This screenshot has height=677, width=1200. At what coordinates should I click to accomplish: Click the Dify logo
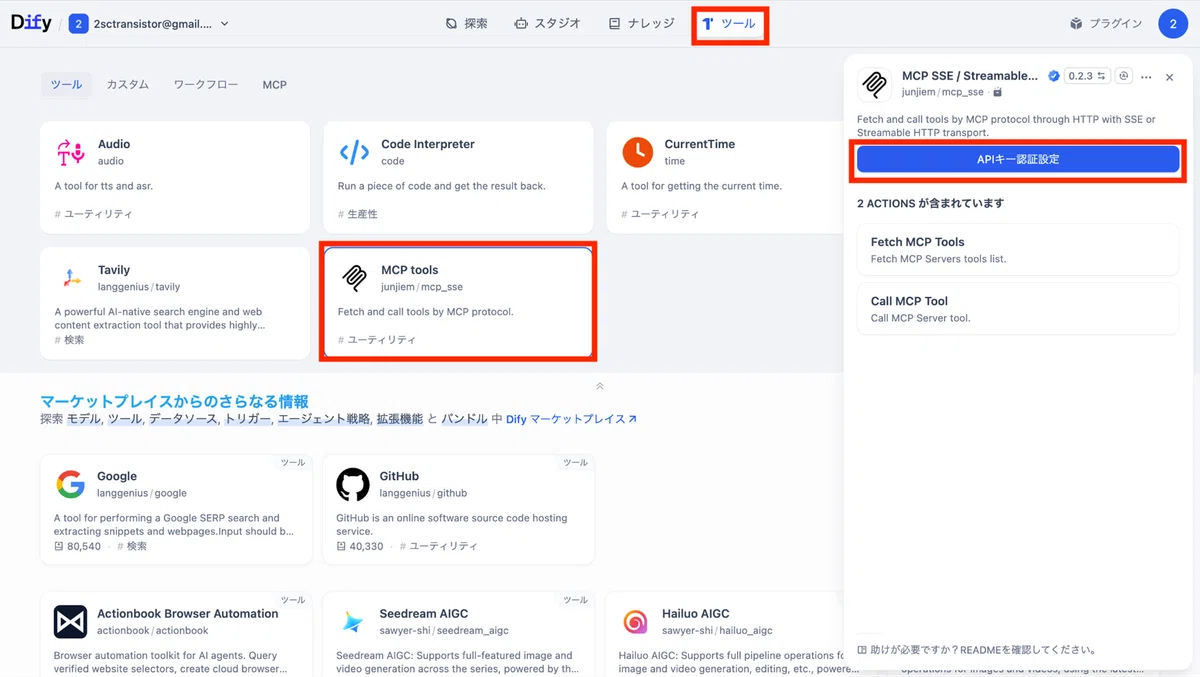31,23
